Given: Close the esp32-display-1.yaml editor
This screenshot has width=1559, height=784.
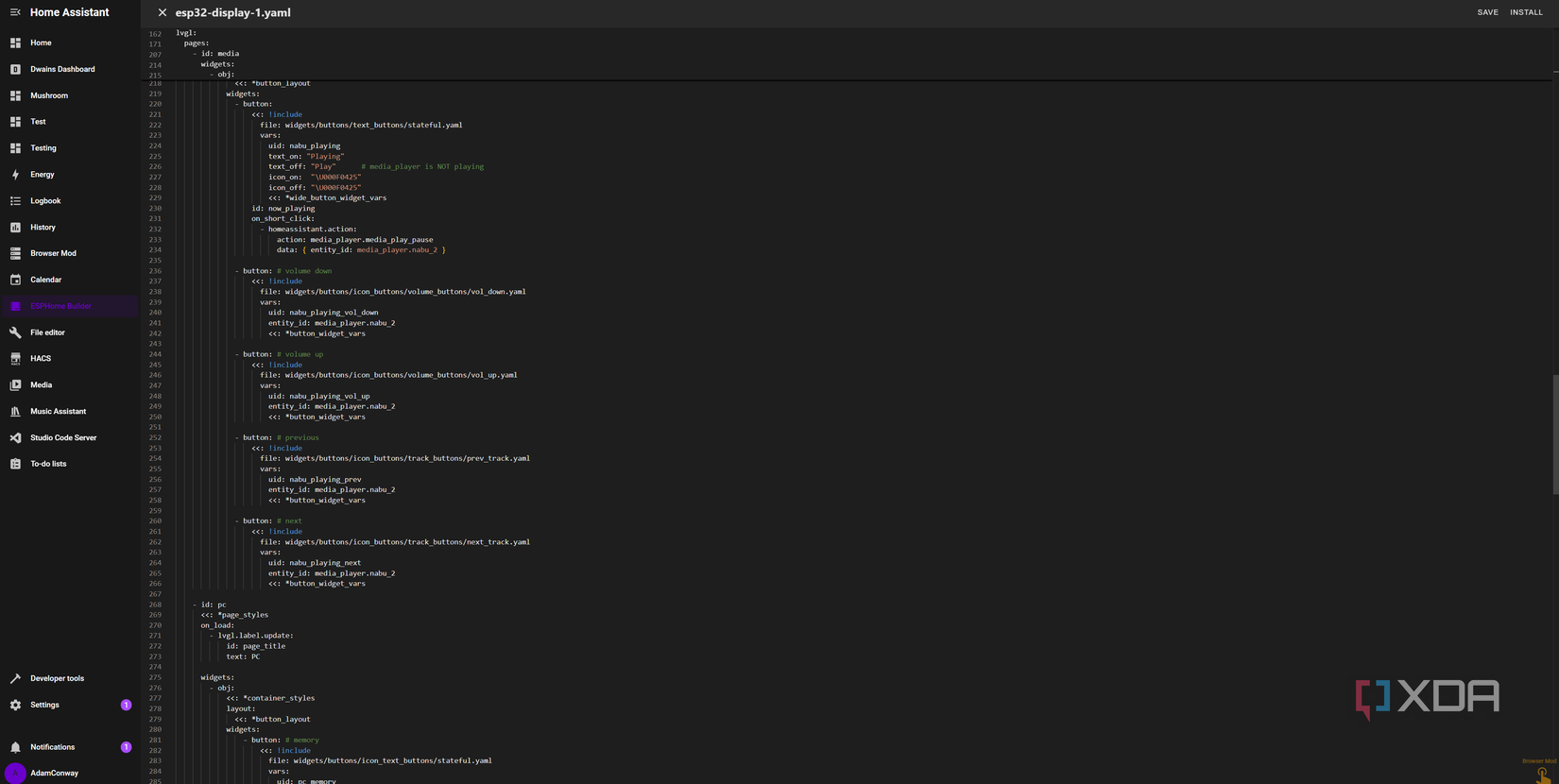Looking at the screenshot, I should pos(163,12).
